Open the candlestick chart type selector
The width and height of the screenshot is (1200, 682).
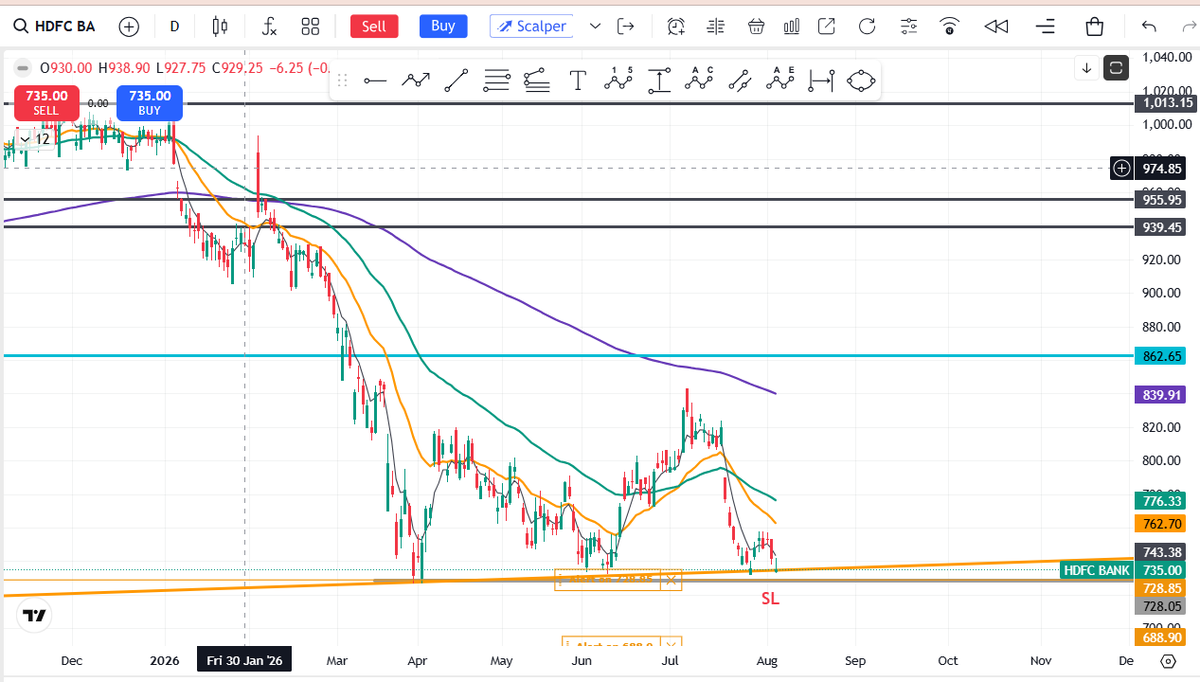222,26
